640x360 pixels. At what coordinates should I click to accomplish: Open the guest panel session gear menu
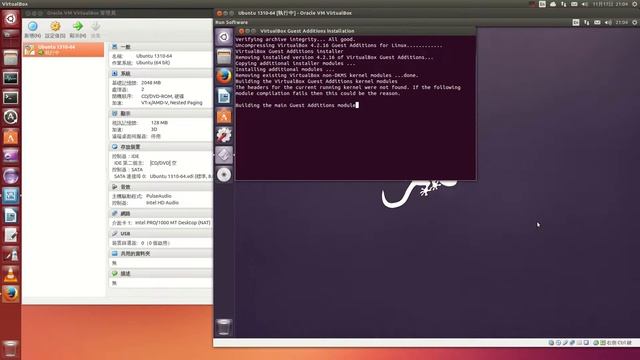pos(635,22)
